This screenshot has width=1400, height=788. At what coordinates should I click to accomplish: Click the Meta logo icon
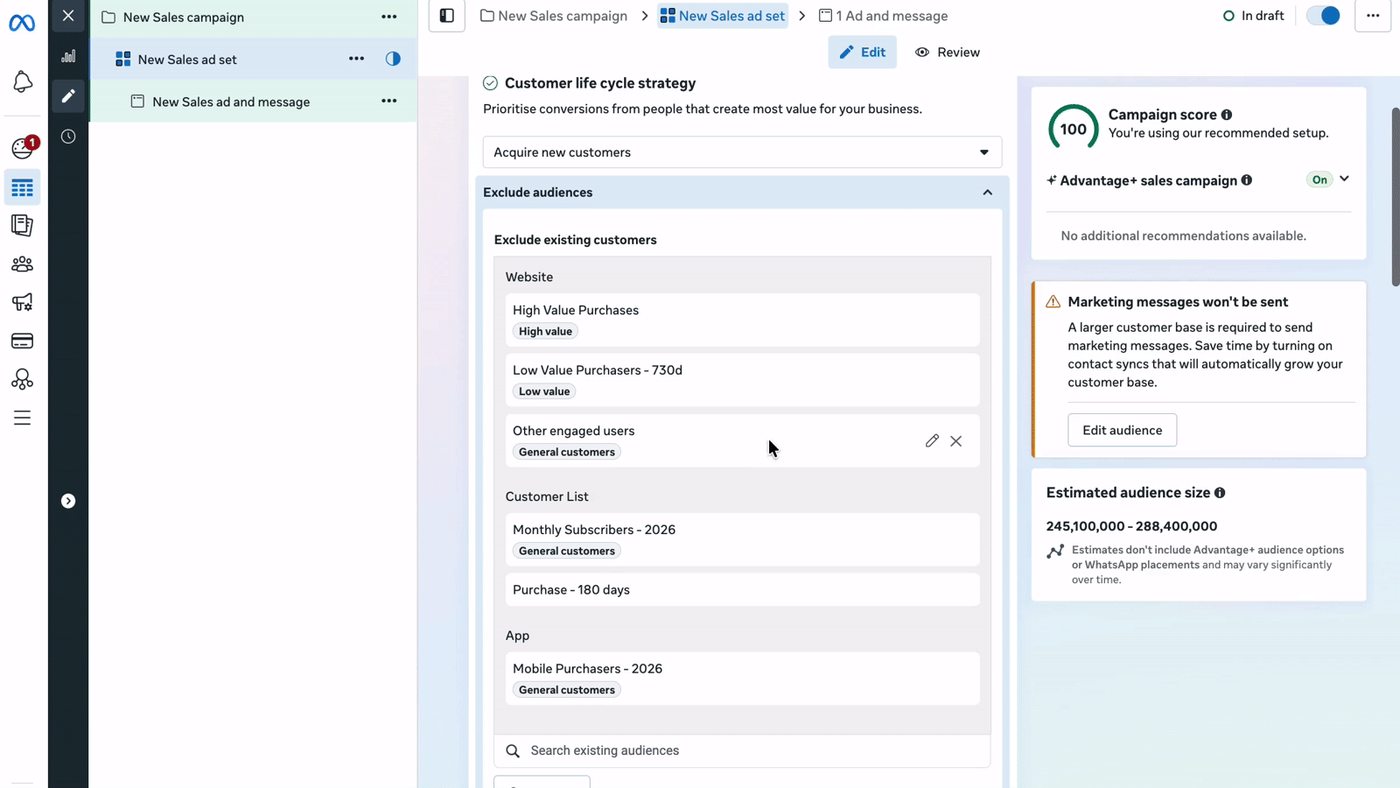point(22,23)
